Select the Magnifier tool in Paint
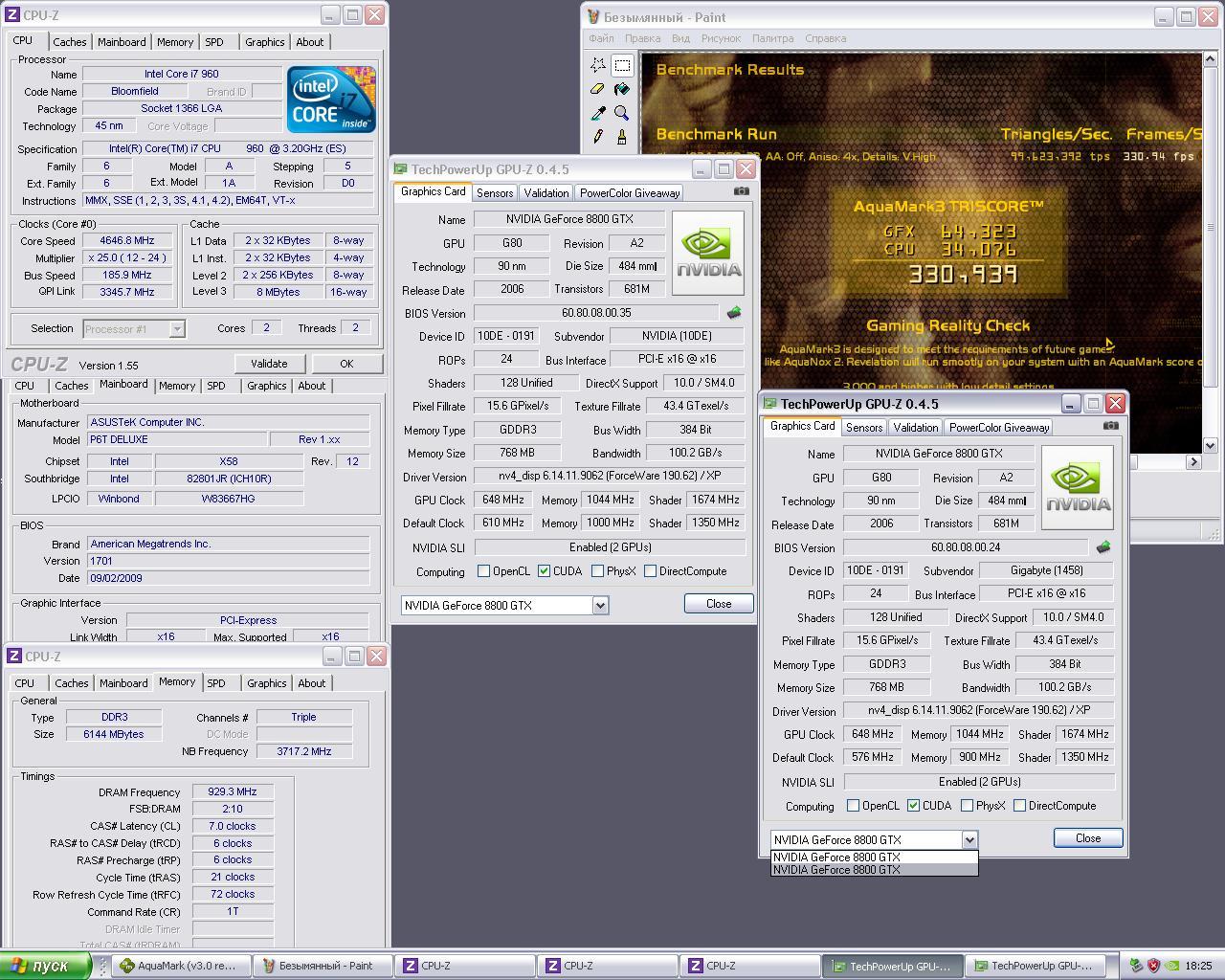1225x980 pixels. [x=622, y=113]
